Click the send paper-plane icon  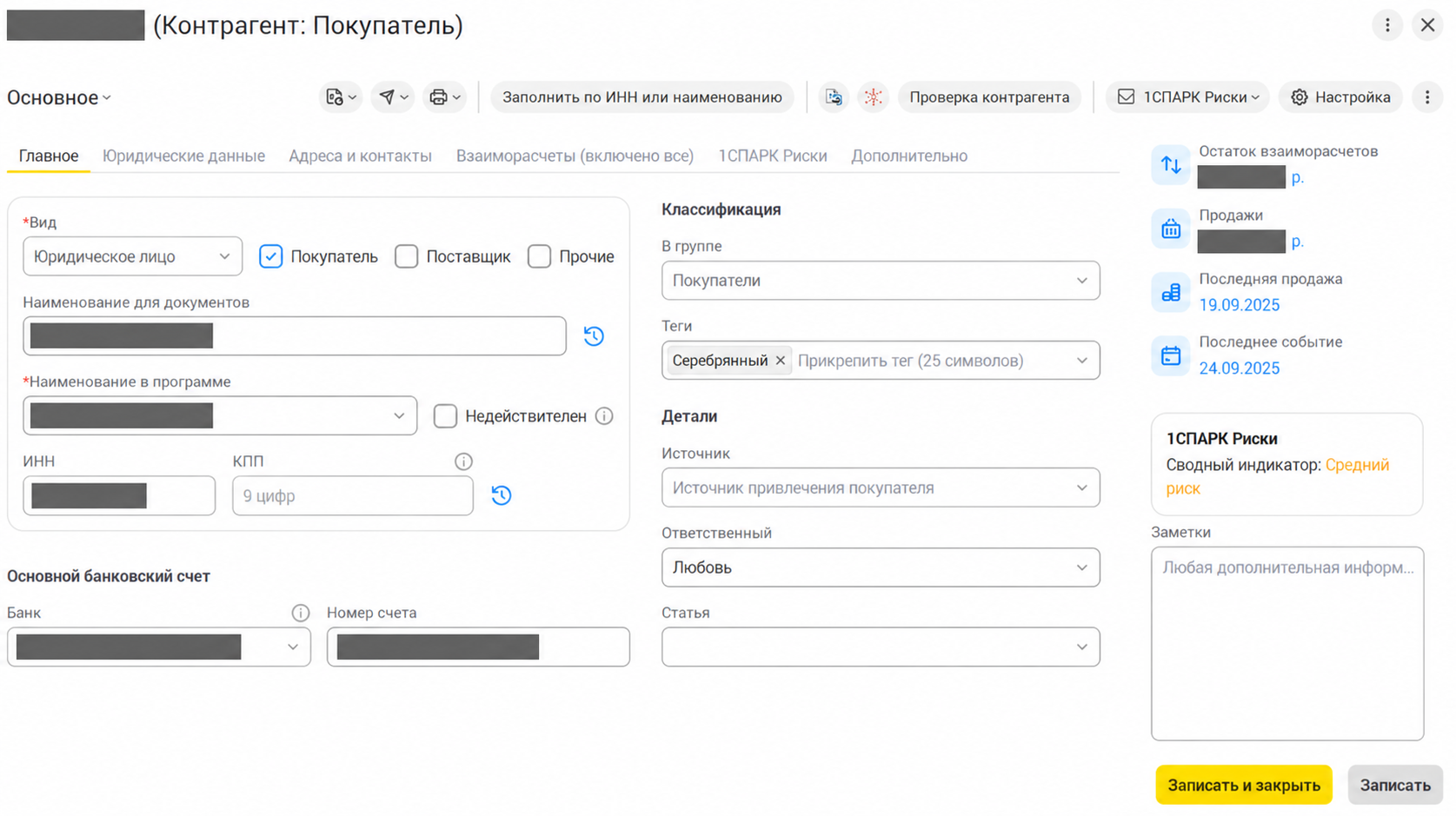[393, 97]
